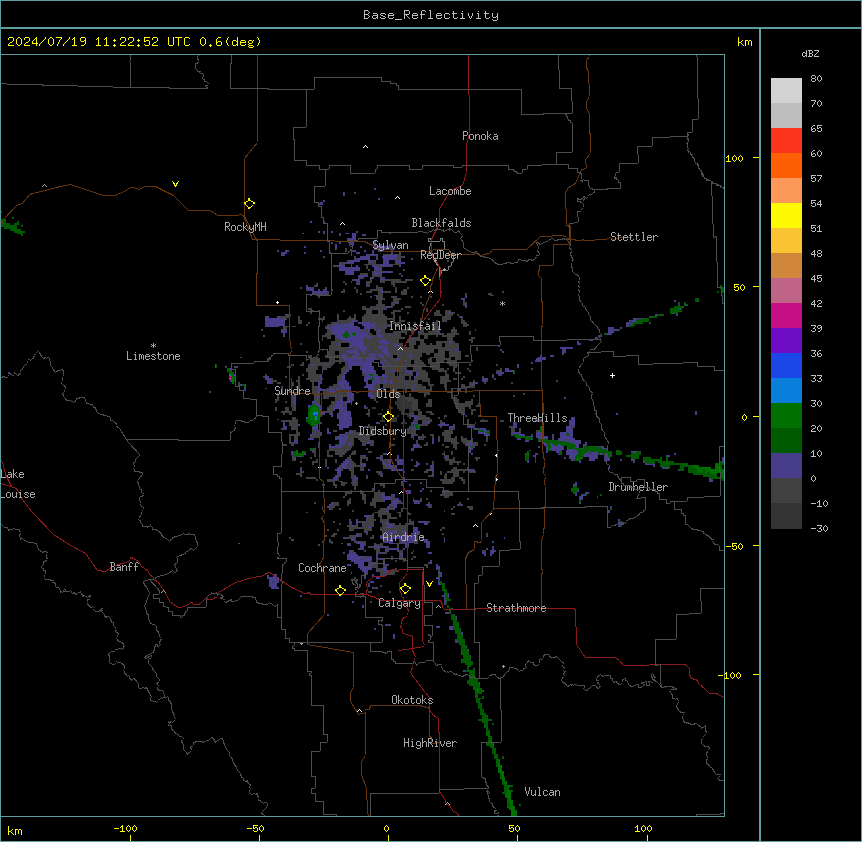The height and width of the screenshot is (842, 862).
Task: Click the yellow diamond marker above Calgary label
Action: (x=405, y=589)
